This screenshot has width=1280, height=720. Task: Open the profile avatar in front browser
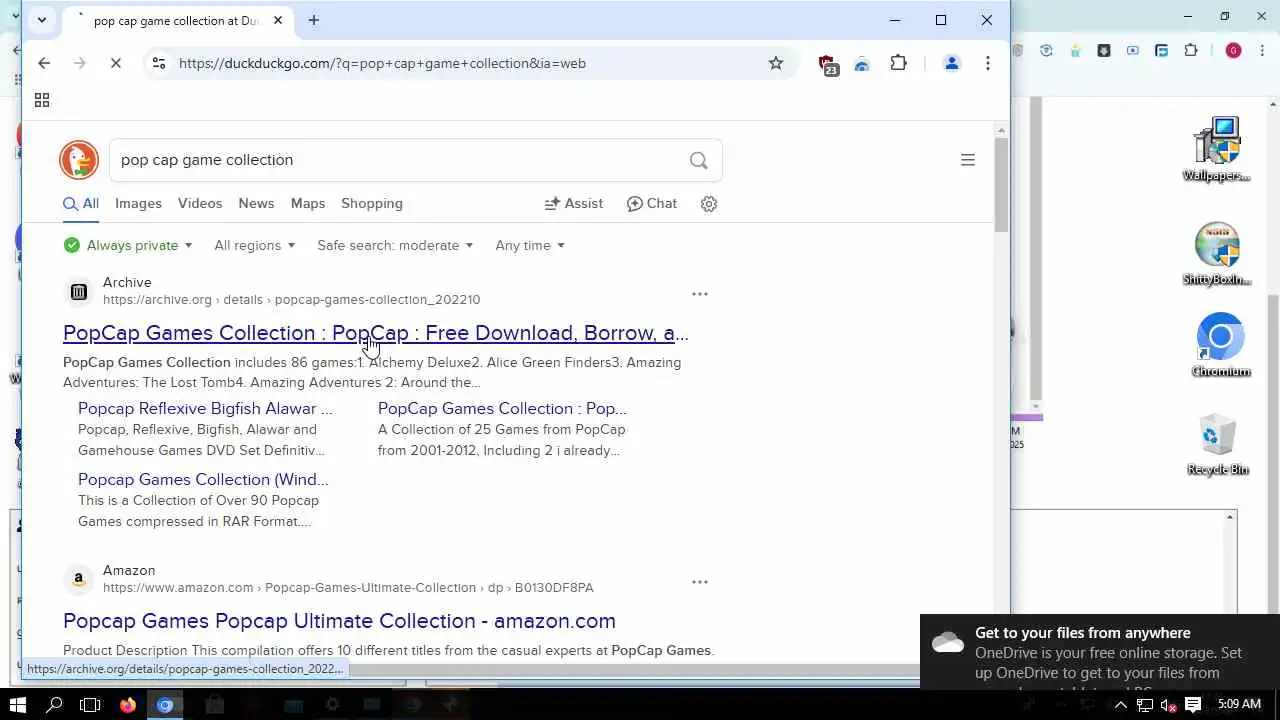[951, 63]
